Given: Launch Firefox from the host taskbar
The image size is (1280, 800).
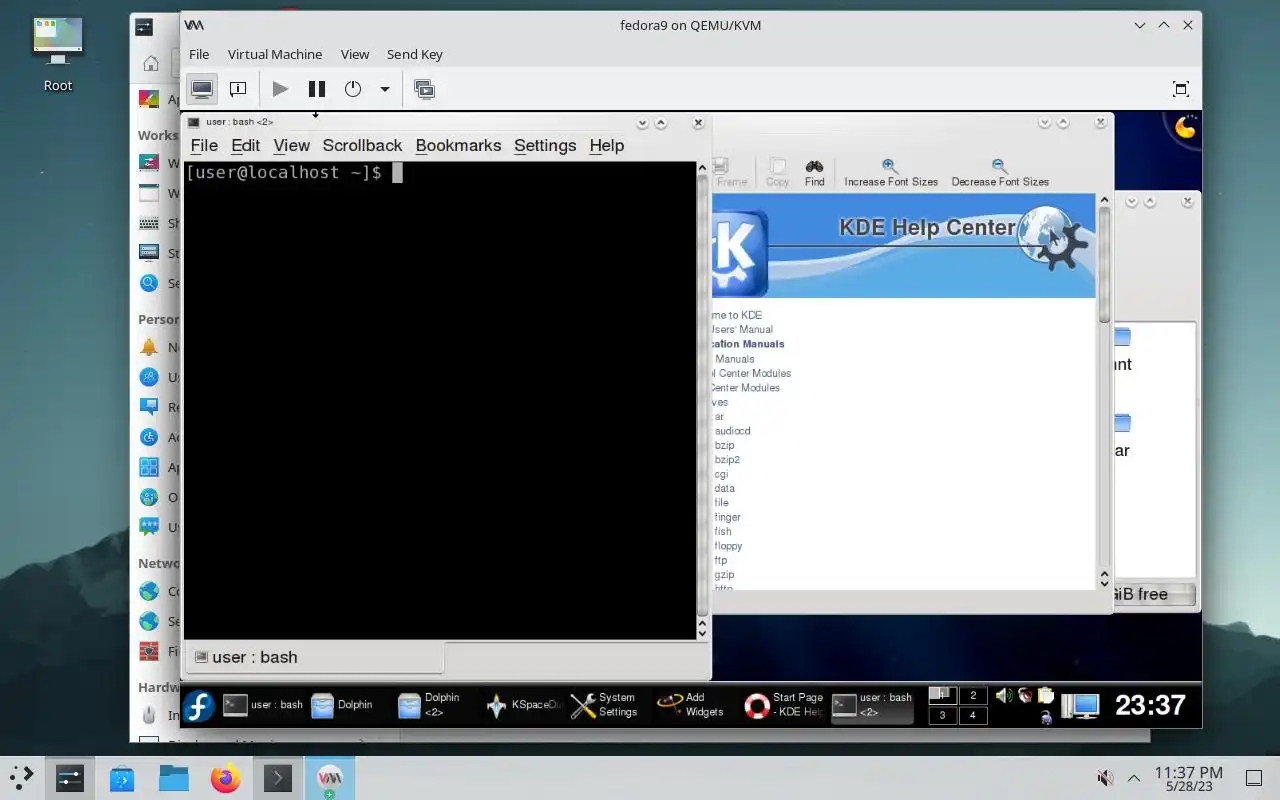Looking at the screenshot, I should coord(225,778).
